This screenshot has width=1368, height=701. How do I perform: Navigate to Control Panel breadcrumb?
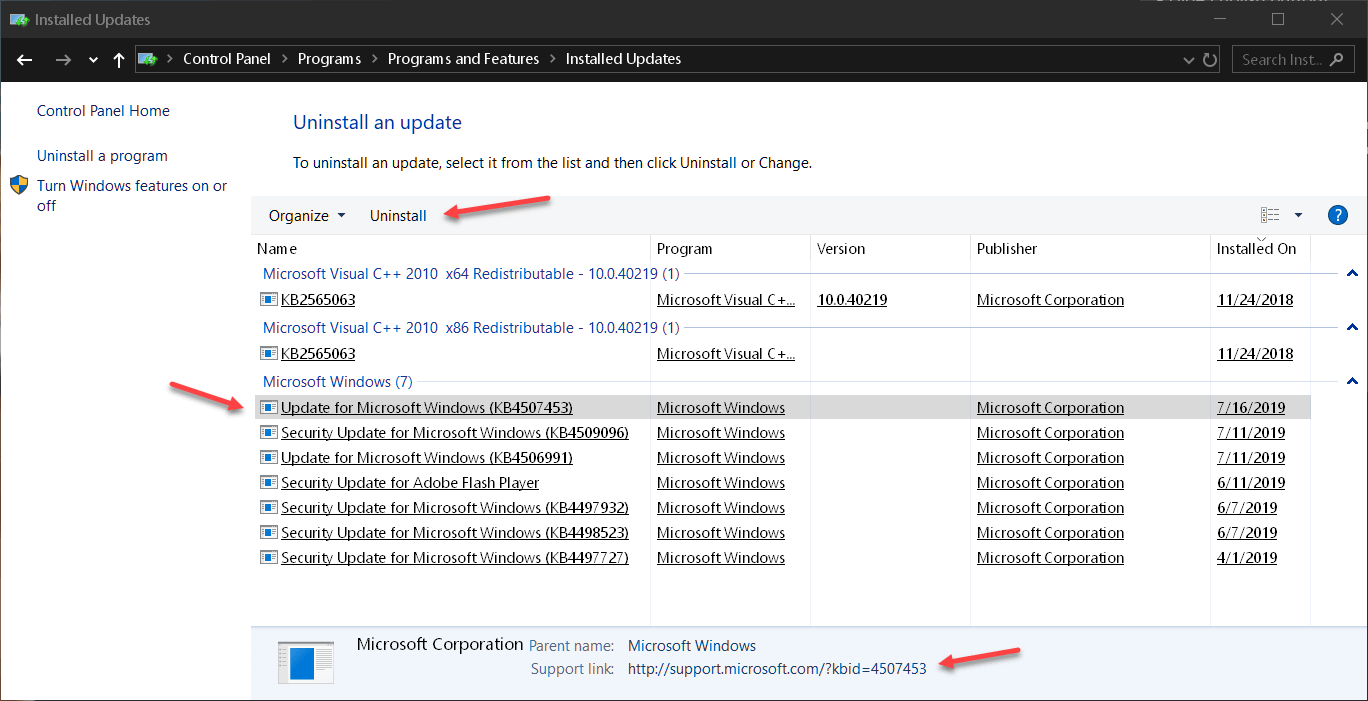click(x=227, y=59)
